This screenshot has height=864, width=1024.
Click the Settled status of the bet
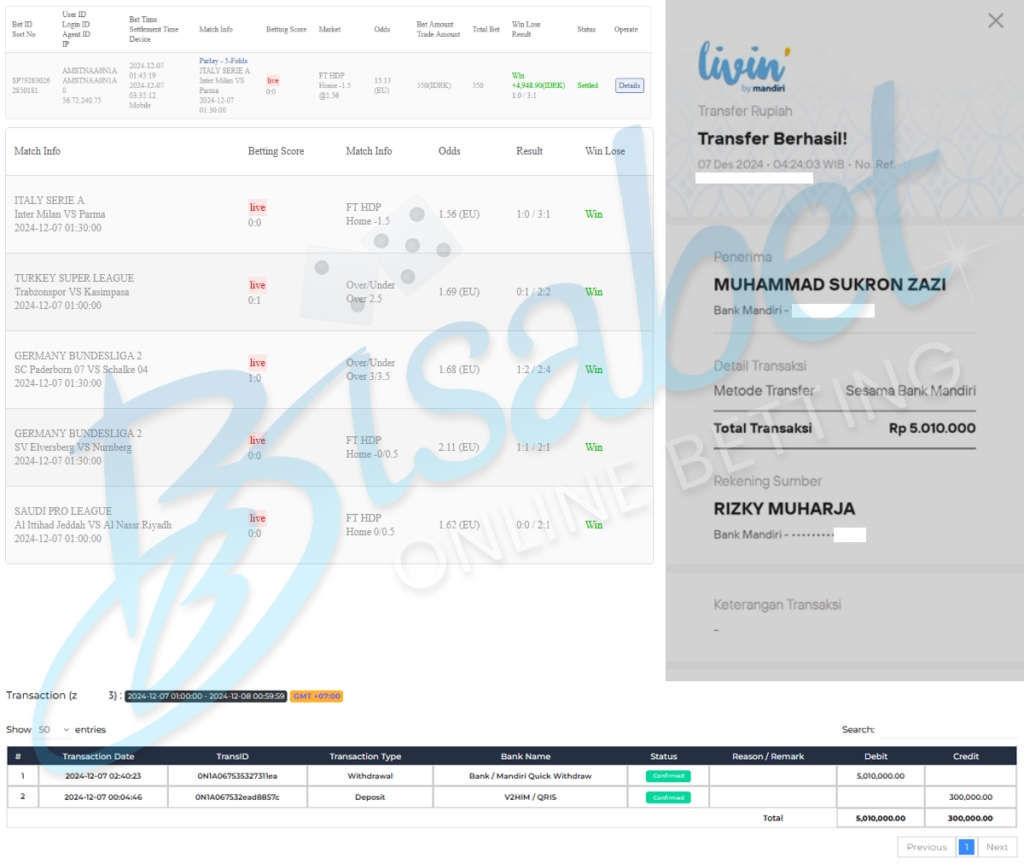click(587, 86)
